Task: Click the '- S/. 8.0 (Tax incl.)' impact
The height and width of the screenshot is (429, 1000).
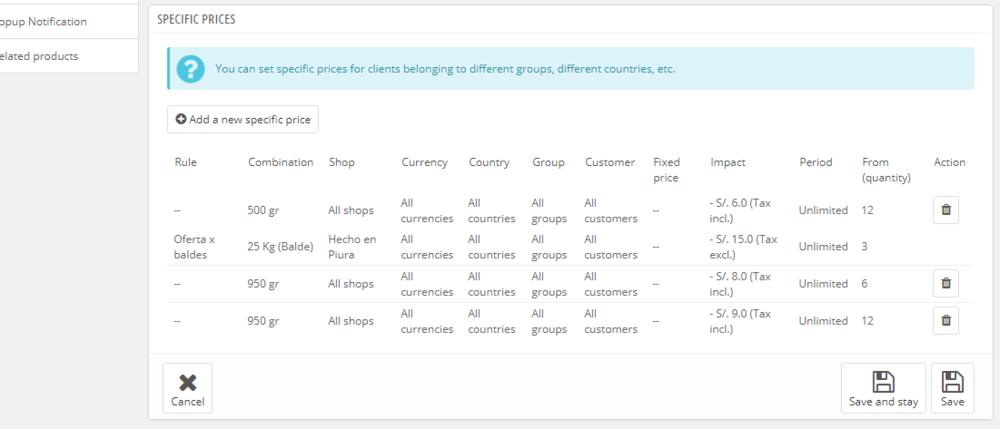Action: tap(740, 284)
